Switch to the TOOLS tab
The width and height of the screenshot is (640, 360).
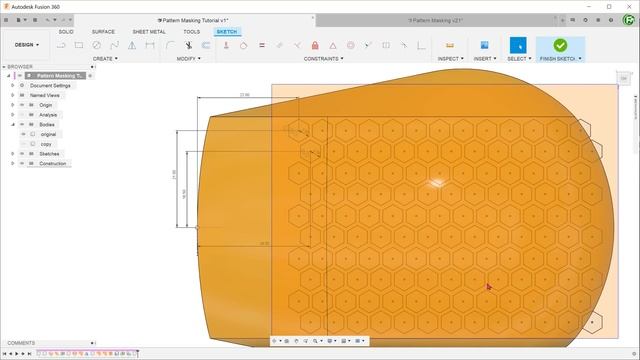pos(191,31)
